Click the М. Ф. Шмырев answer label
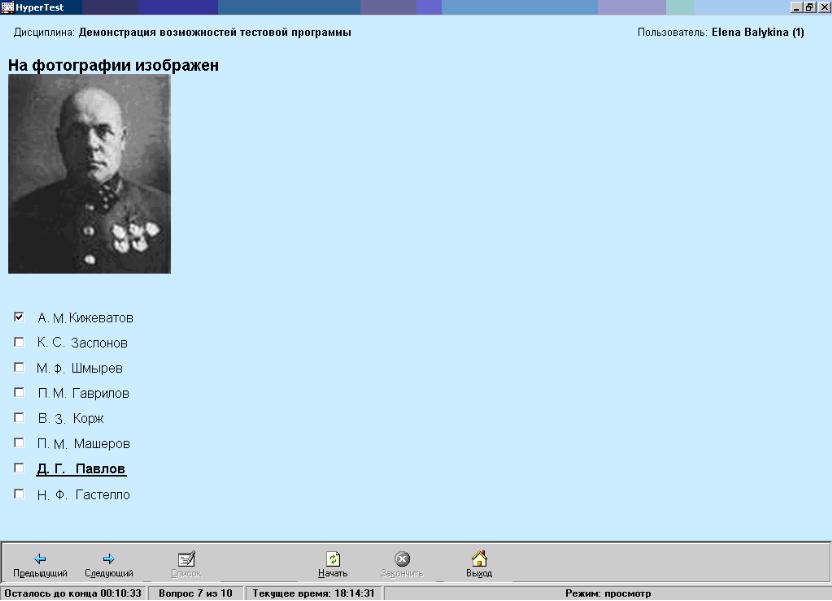This screenshot has width=832, height=601. [80, 368]
